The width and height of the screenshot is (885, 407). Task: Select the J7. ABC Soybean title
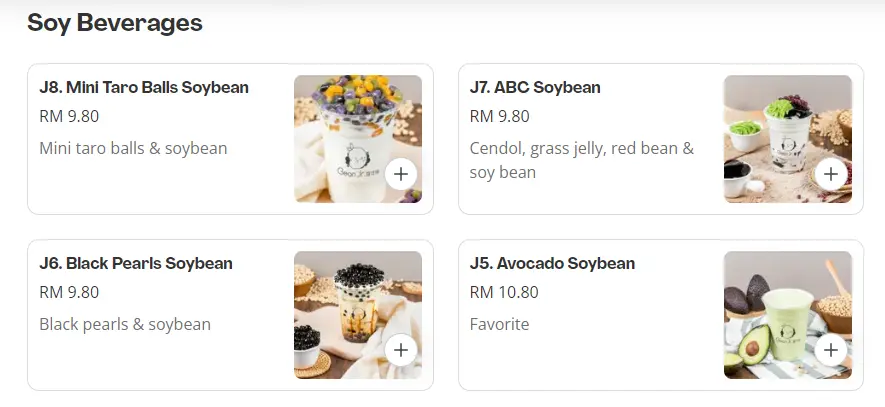click(535, 88)
